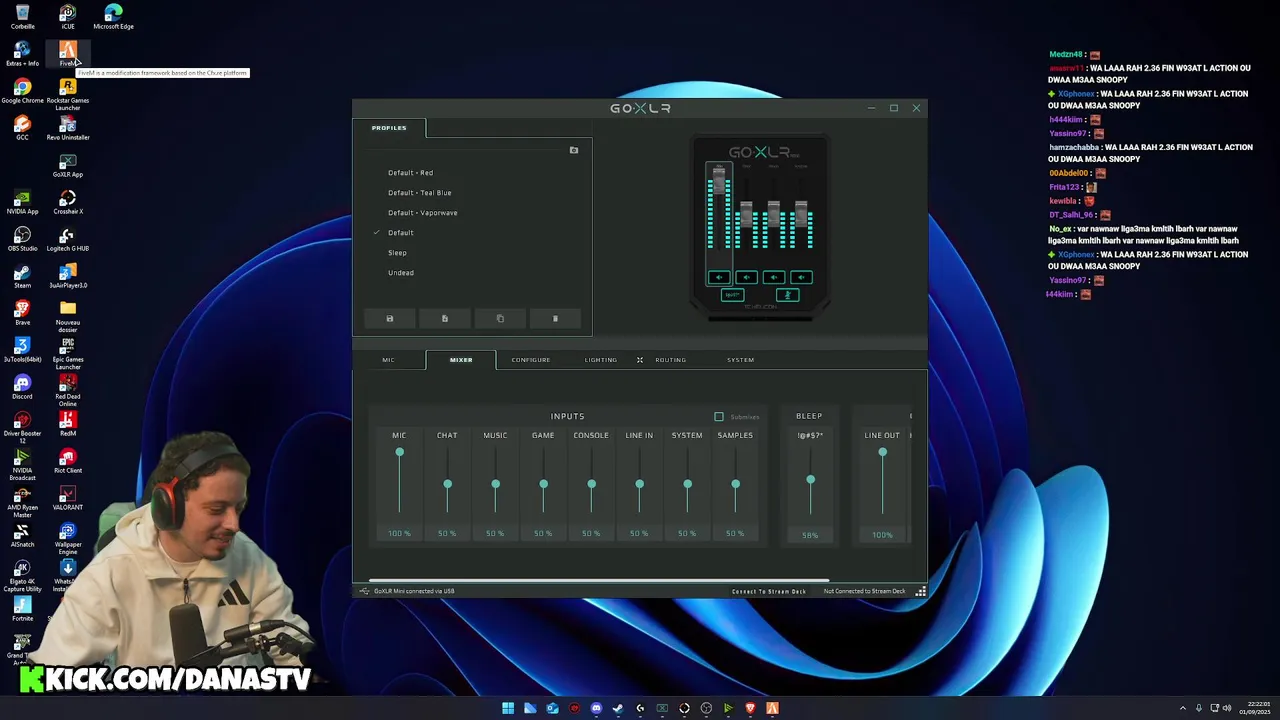
Task: Click the MIC volume slider handle
Action: point(399,453)
